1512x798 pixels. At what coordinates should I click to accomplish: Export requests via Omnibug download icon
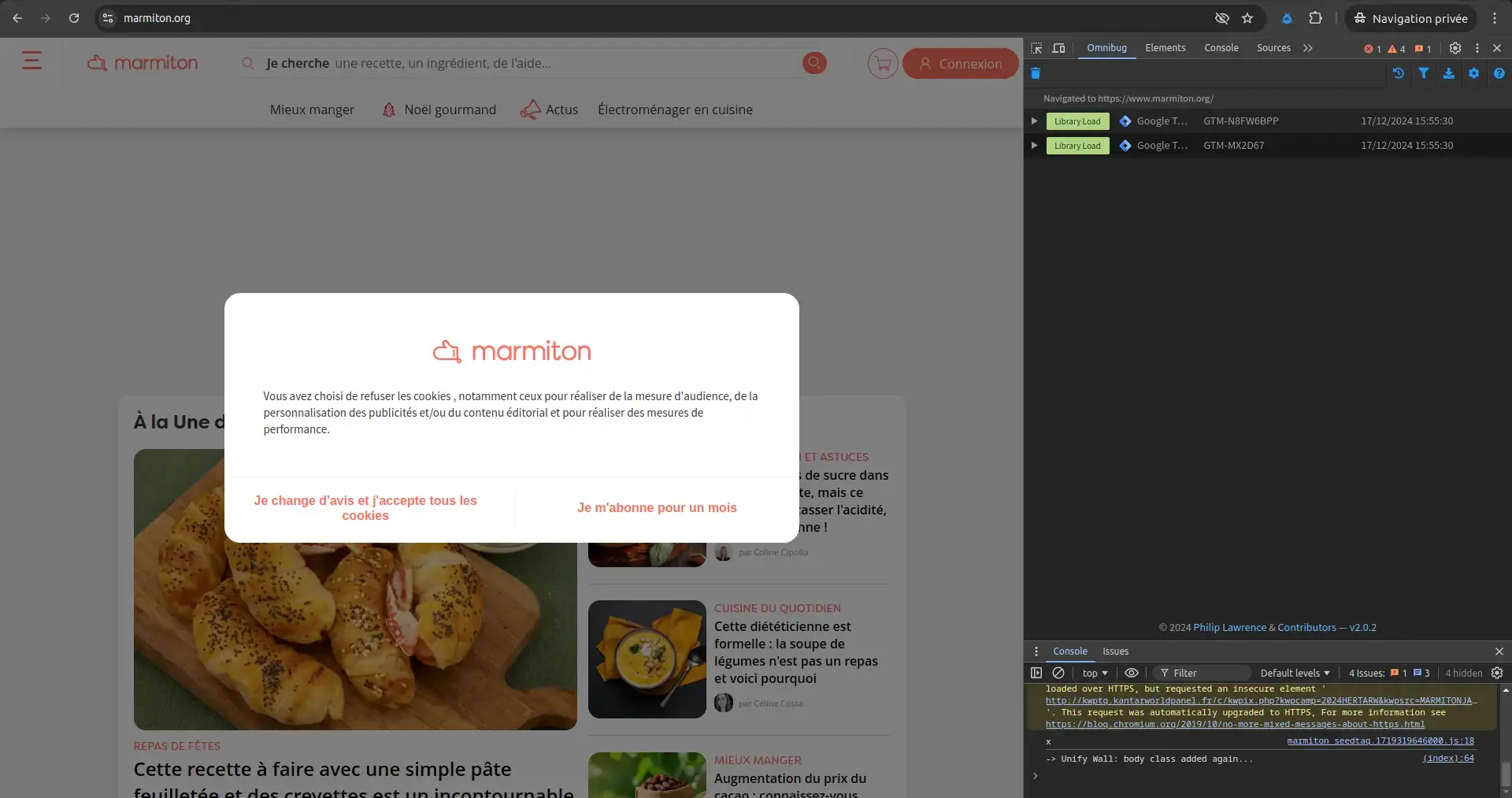1448,73
